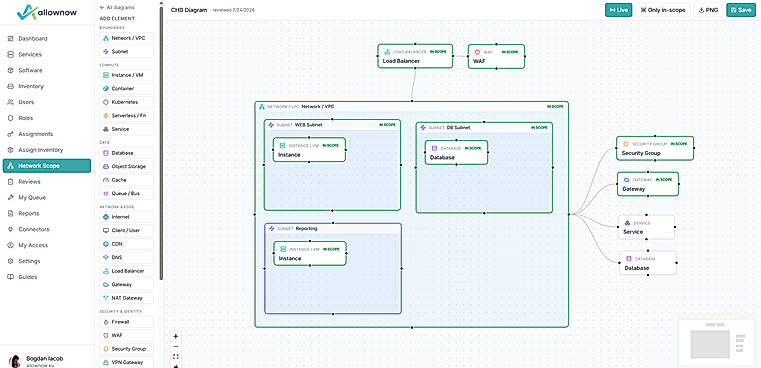Zoom out on the diagram canvas
Image resolution: width=761 pixels, height=368 pixels.
(176, 346)
